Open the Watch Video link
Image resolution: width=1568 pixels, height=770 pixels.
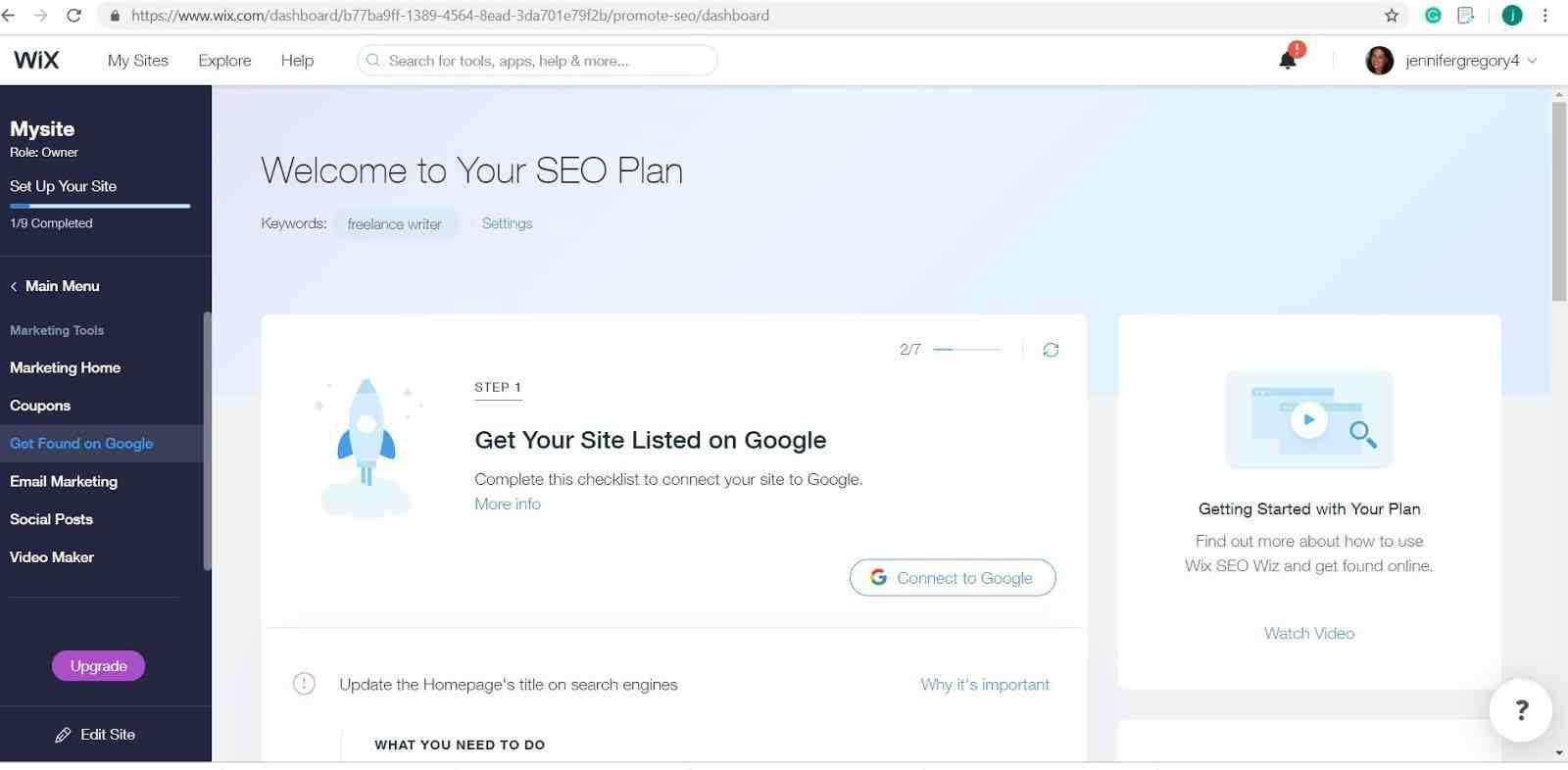1308,633
